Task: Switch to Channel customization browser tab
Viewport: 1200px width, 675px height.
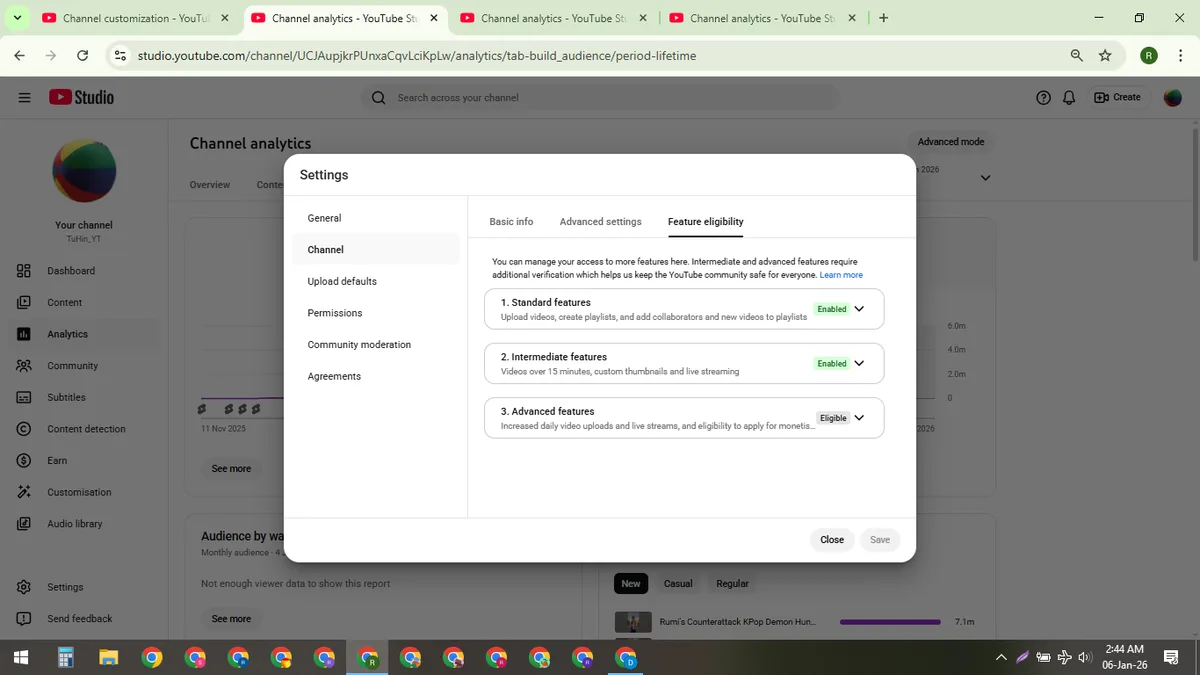Action: (x=135, y=18)
